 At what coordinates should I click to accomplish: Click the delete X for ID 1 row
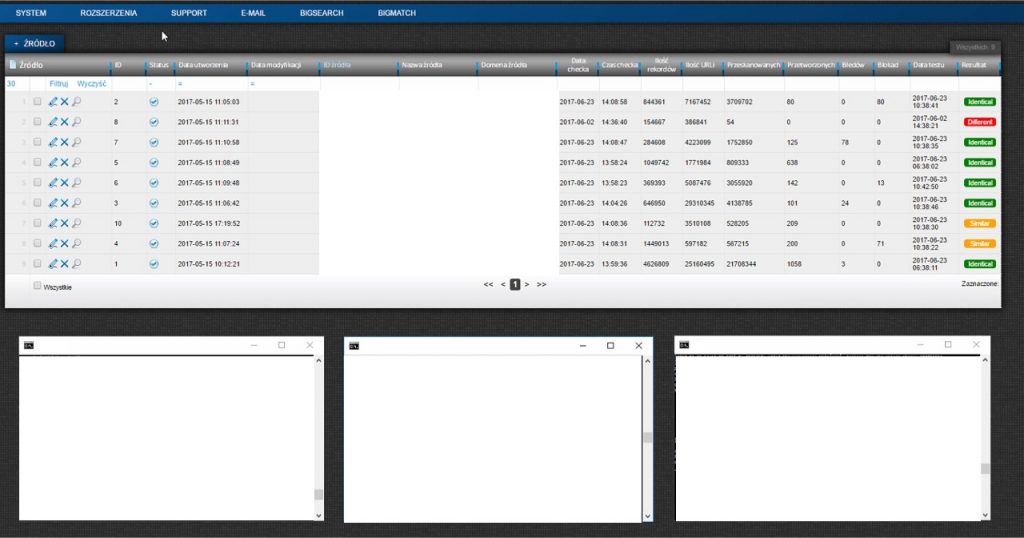64,264
